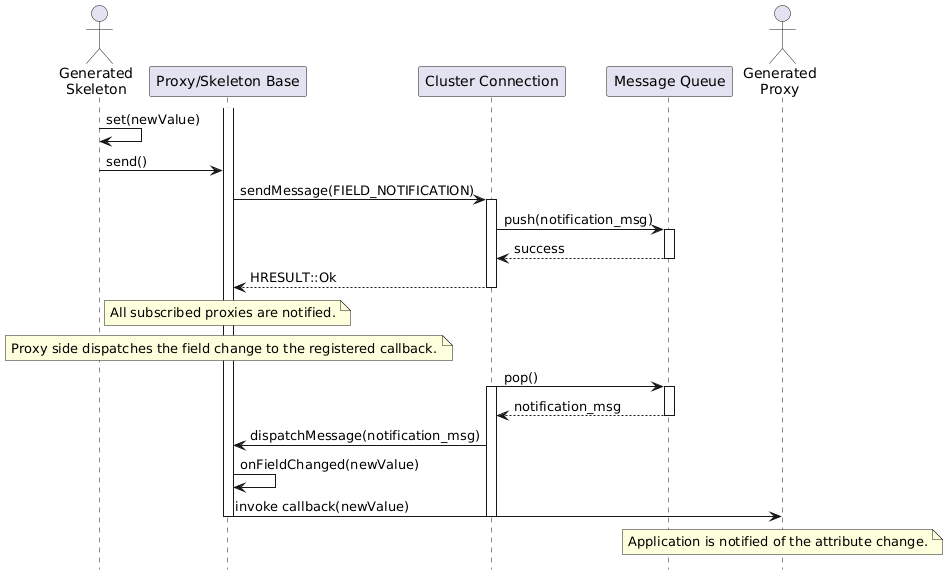Click the set(newValue) message label
Image resolution: width=948 pixels, height=575 pixels.
(x=152, y=120)
